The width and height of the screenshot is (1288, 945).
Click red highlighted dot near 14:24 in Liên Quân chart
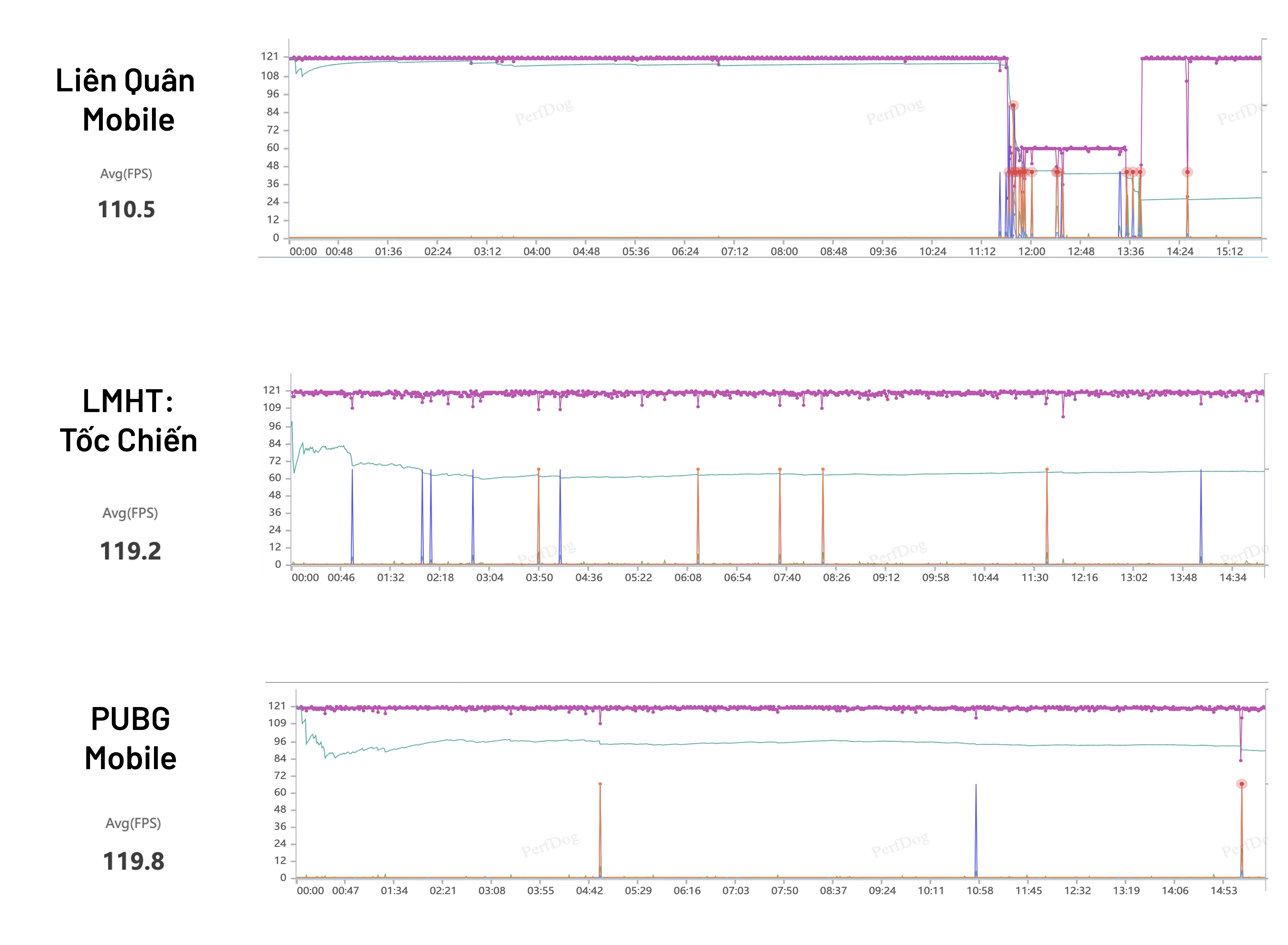click(1187, 172)
